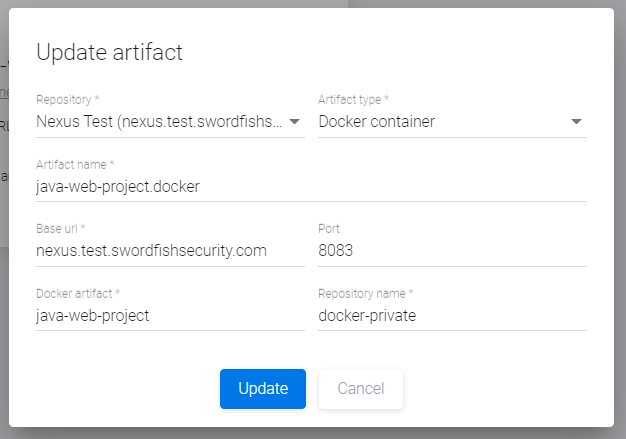Click the Port field showing 8083
This screenshot has width=626, height=439.
(x=452, y=251)
